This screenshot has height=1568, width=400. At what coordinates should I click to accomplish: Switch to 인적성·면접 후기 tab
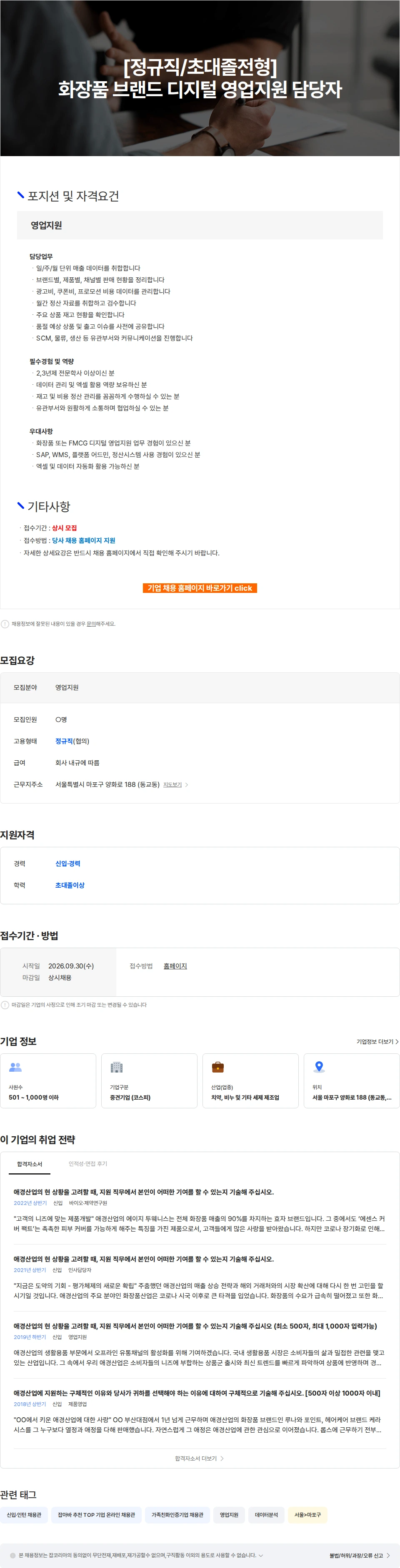(x=87, y=1164)
